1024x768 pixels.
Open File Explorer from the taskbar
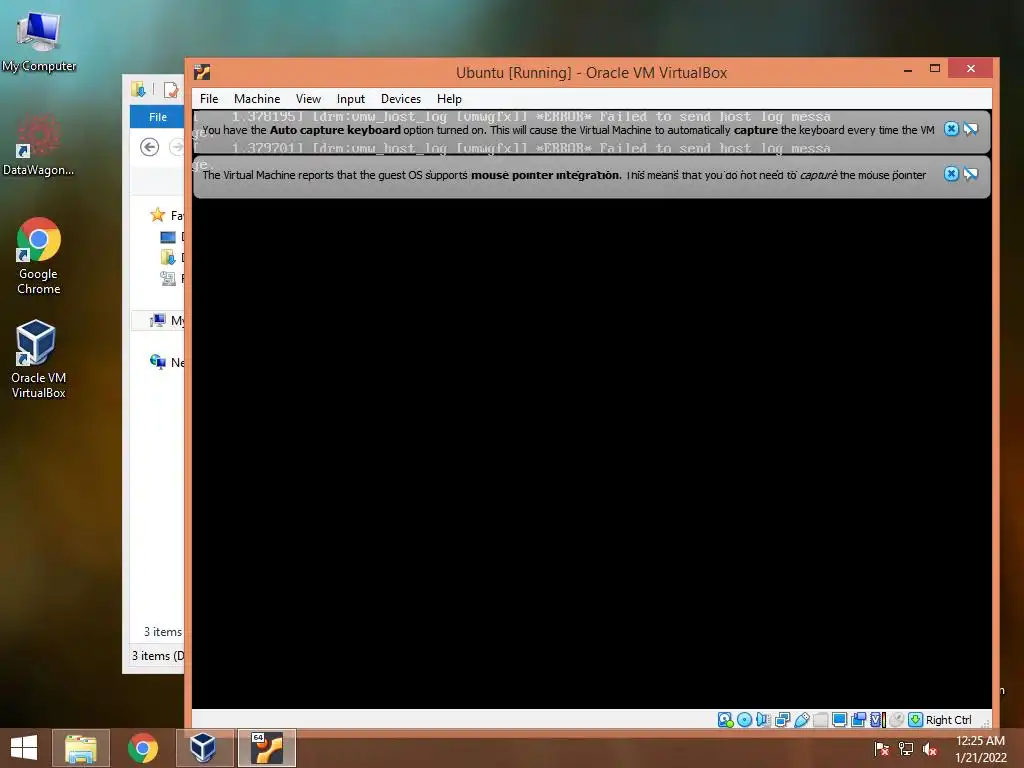coord(80,748)
